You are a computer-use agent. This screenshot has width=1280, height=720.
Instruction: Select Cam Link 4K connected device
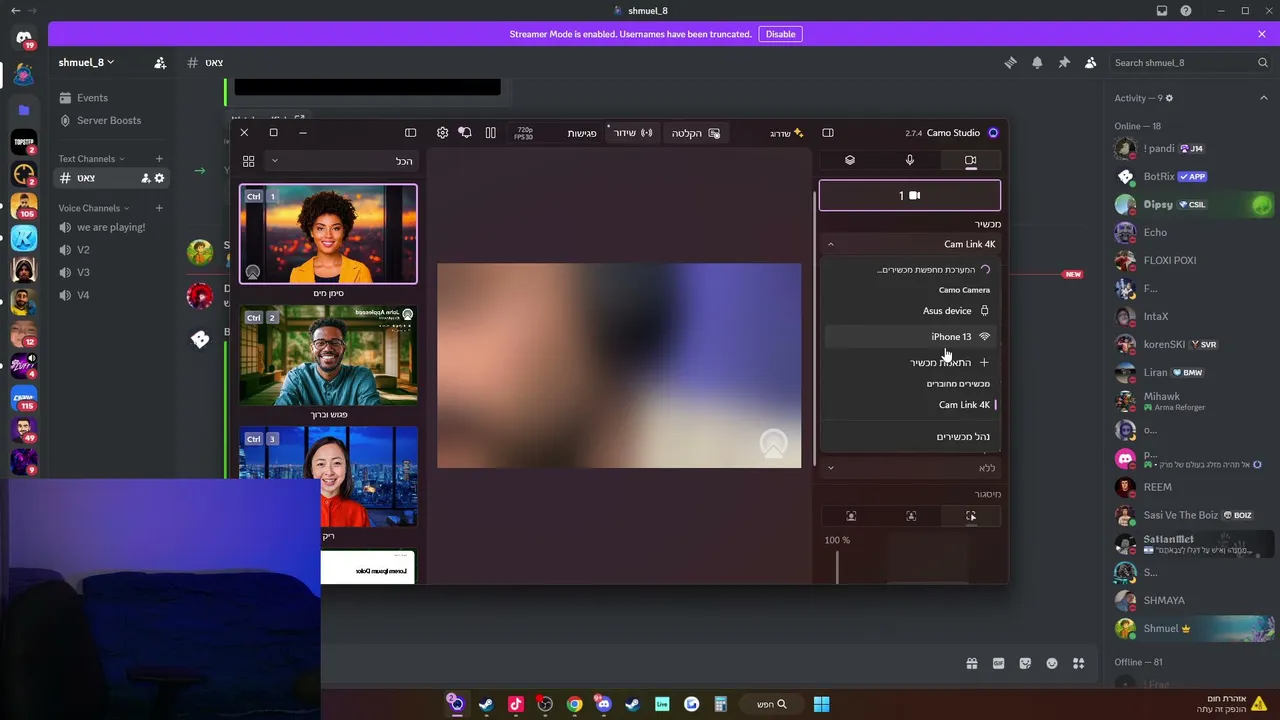(x=910, y=405)
